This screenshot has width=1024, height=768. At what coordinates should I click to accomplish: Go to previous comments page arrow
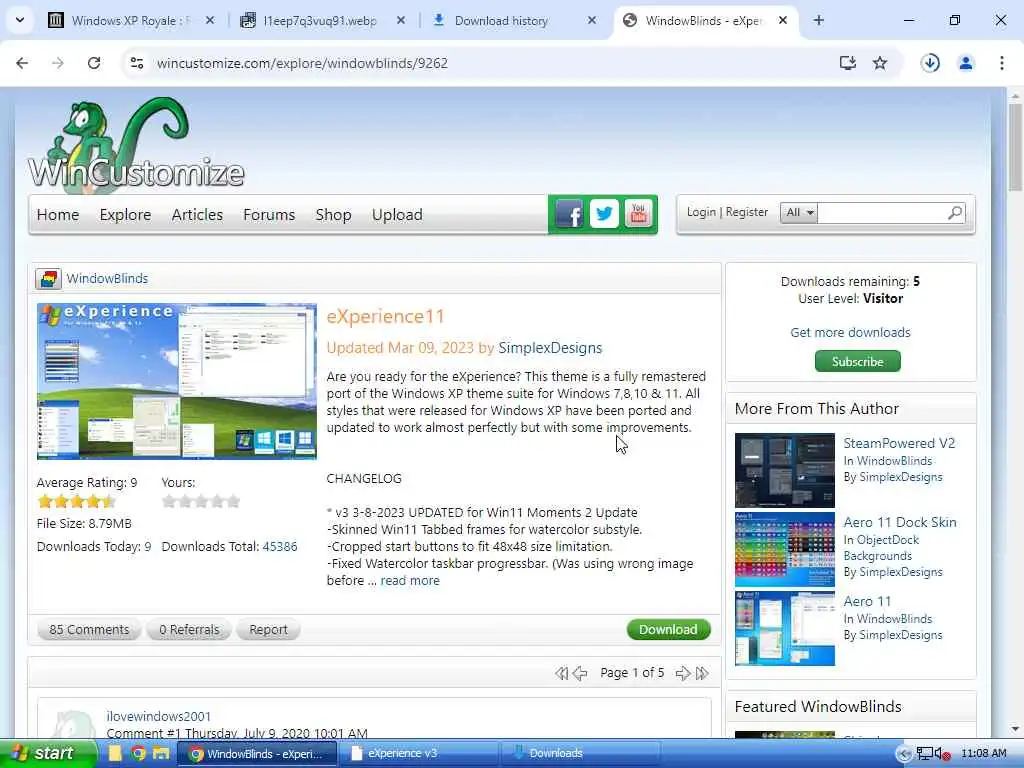[x=580, y=673]
